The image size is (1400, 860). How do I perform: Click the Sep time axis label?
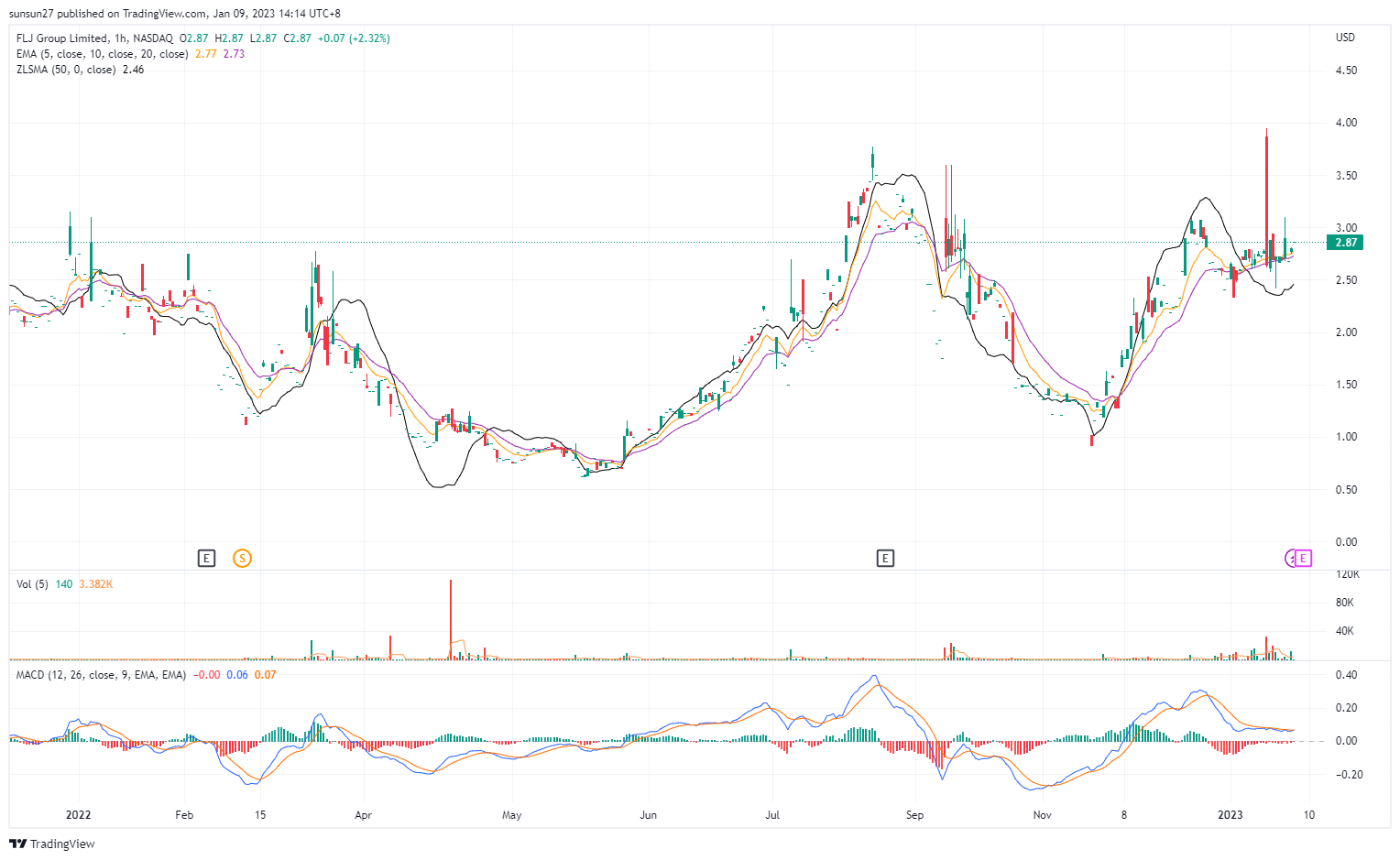click(x=913, y=814)
